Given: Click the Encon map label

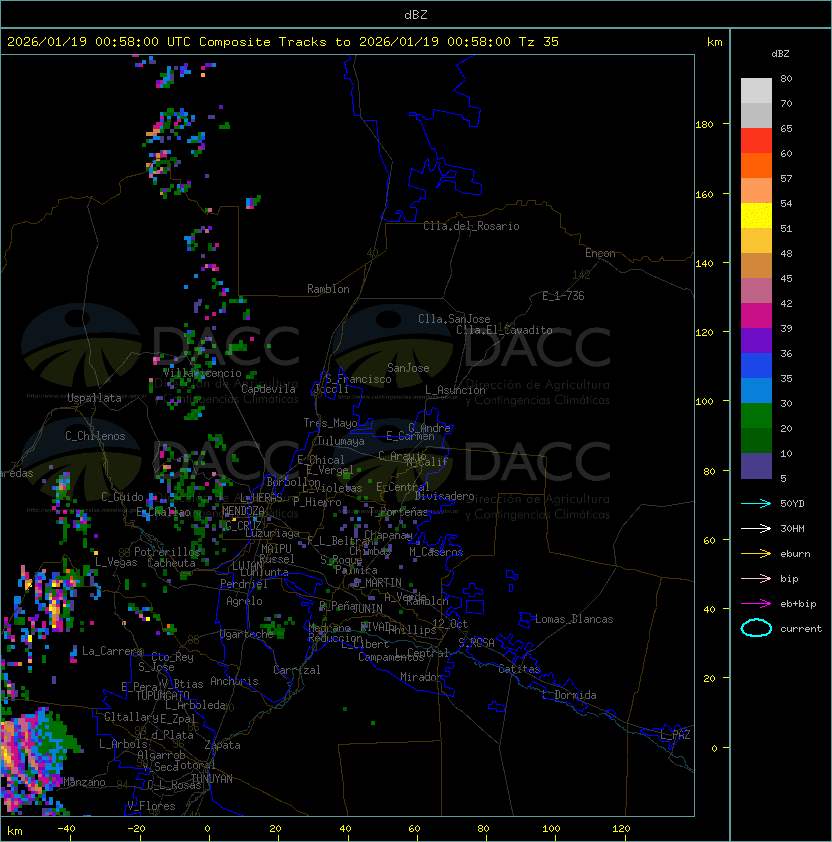Looking at the screenshot, I should point(600,253).
